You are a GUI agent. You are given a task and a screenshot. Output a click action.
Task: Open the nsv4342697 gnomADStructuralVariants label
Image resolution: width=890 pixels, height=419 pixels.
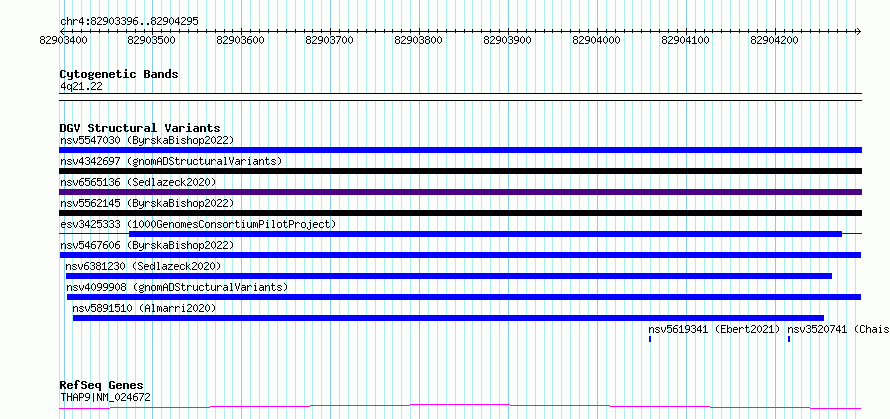[x=171, y=161]
